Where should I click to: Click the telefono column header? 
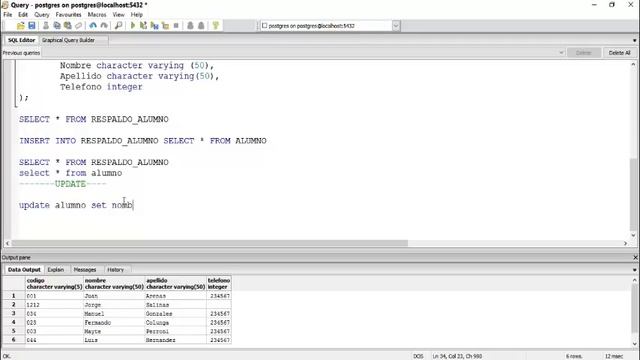point(219,283)
